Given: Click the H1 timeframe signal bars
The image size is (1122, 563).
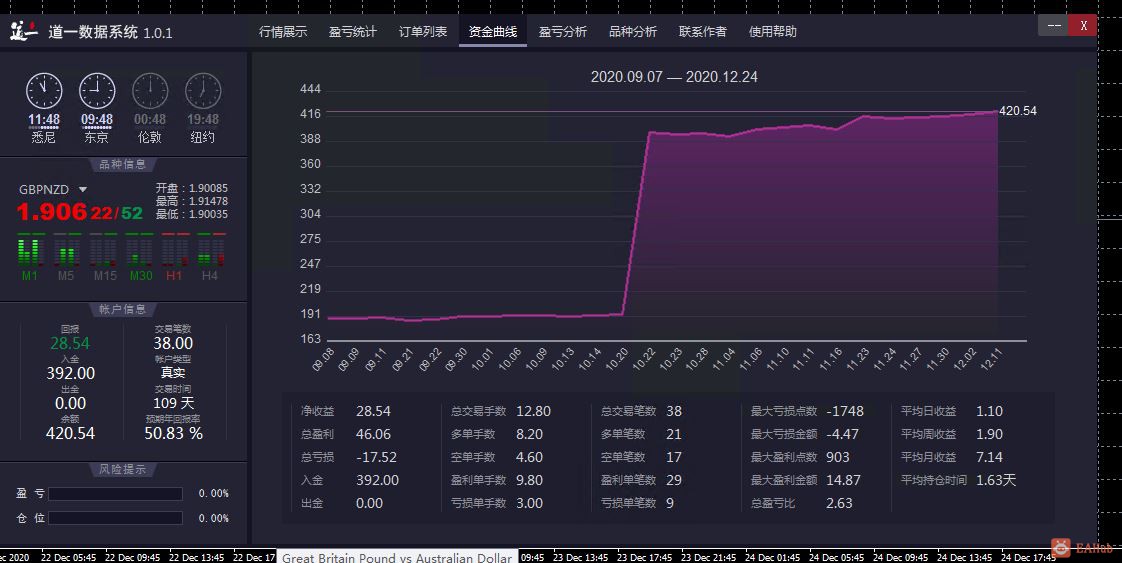Looking at the screenshot, I should tap(175, 250).
